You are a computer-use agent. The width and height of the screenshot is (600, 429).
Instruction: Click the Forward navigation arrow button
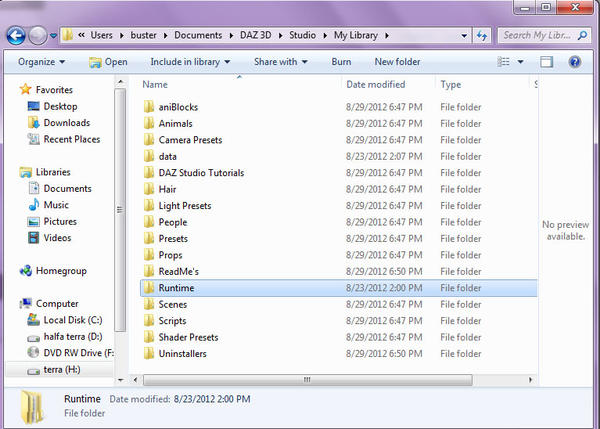38,36
